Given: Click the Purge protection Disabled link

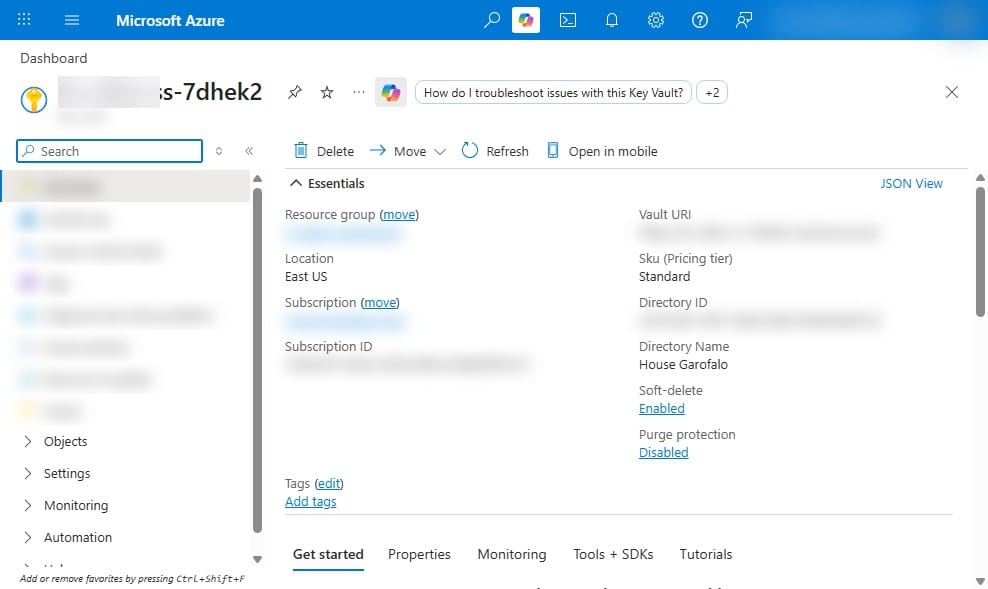Looking at the screenshot, I should 663,453.
